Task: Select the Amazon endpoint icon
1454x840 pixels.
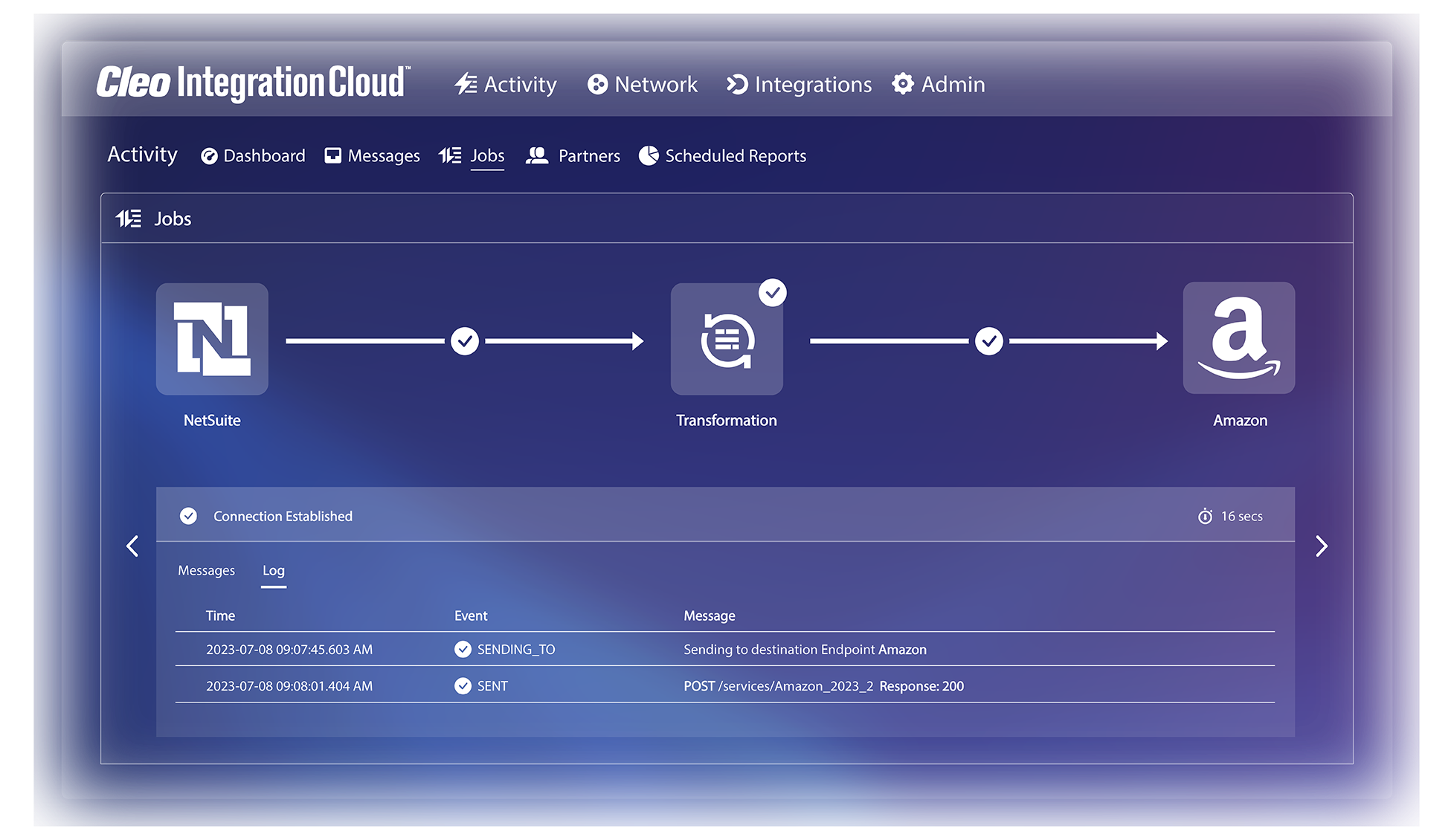Action: point(1239,338)
